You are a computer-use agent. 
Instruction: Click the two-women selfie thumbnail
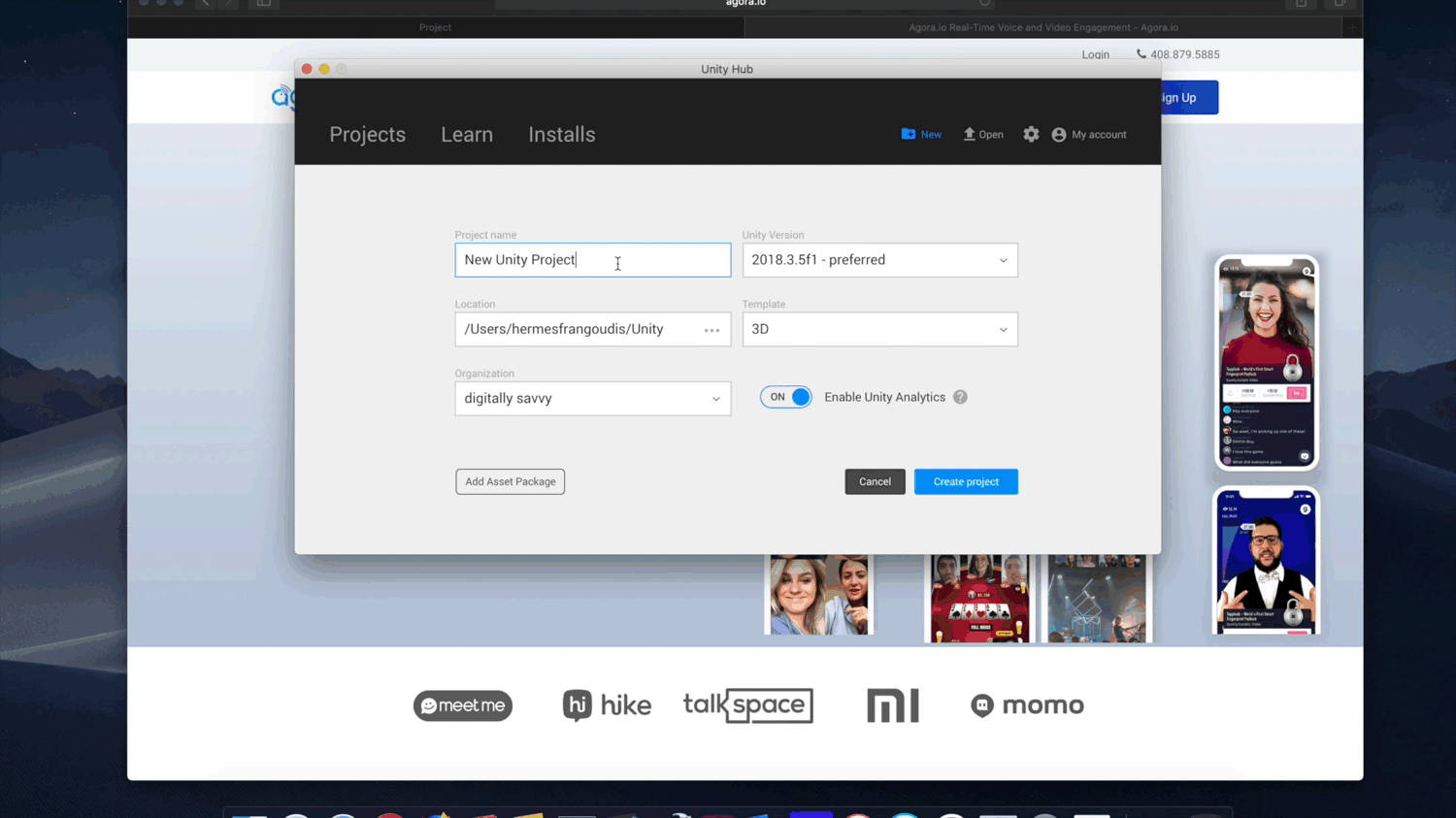pyautogui.click(x=819, y=595)
